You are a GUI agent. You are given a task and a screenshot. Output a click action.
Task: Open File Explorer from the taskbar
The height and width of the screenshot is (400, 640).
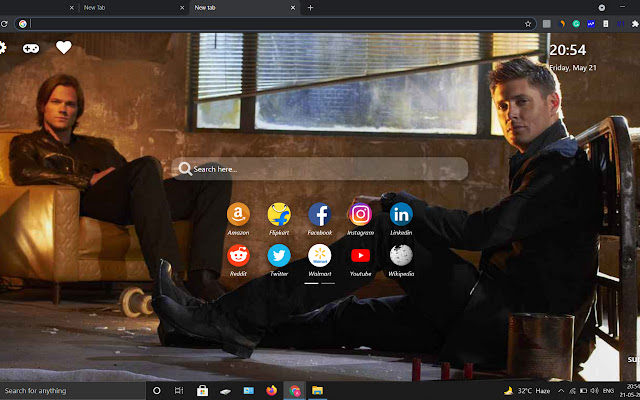[318, 391]
